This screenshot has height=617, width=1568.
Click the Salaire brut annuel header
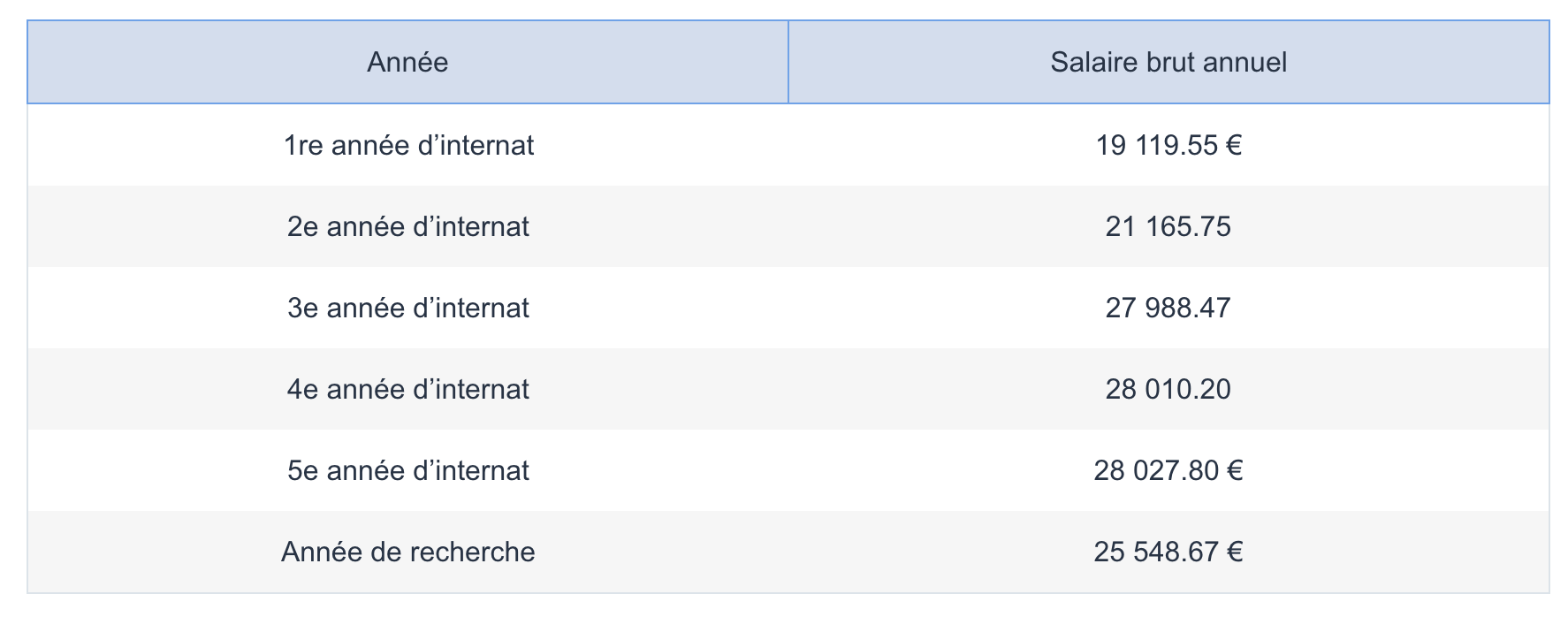[x=1168, y=62]
